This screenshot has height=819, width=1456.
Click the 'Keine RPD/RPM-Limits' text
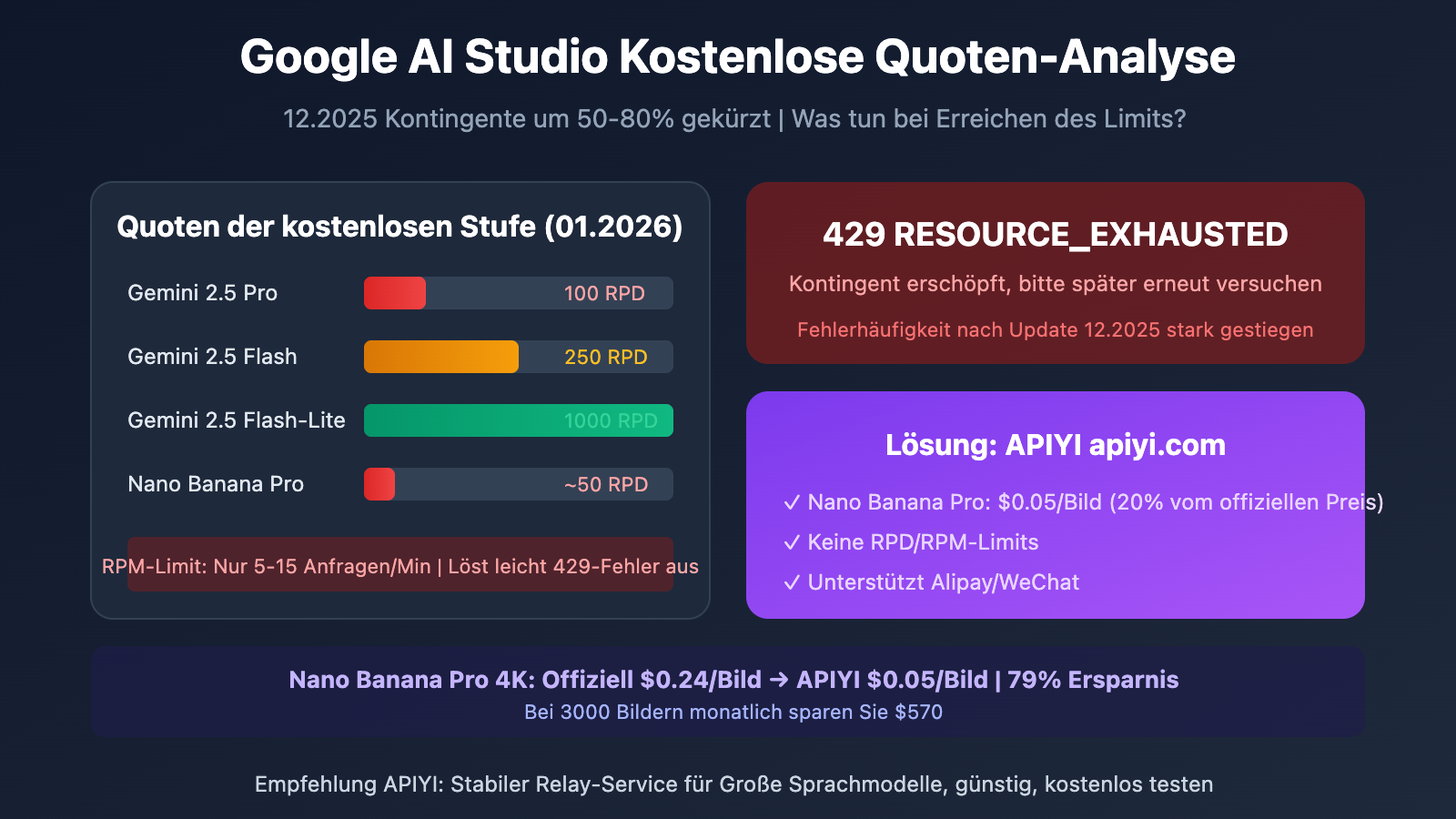point(923,542)
